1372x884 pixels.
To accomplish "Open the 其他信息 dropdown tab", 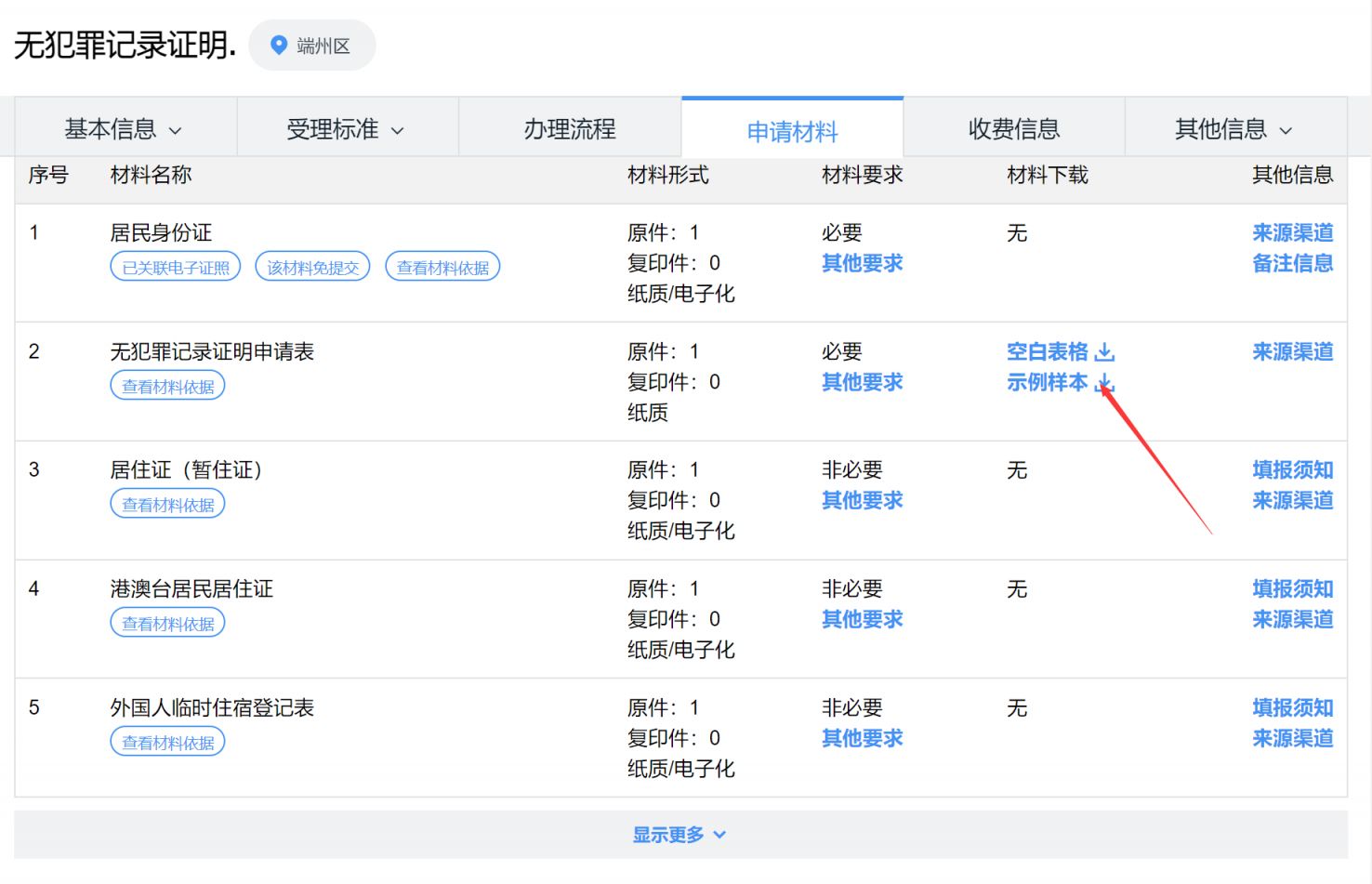I will (x=1234, y=129).
